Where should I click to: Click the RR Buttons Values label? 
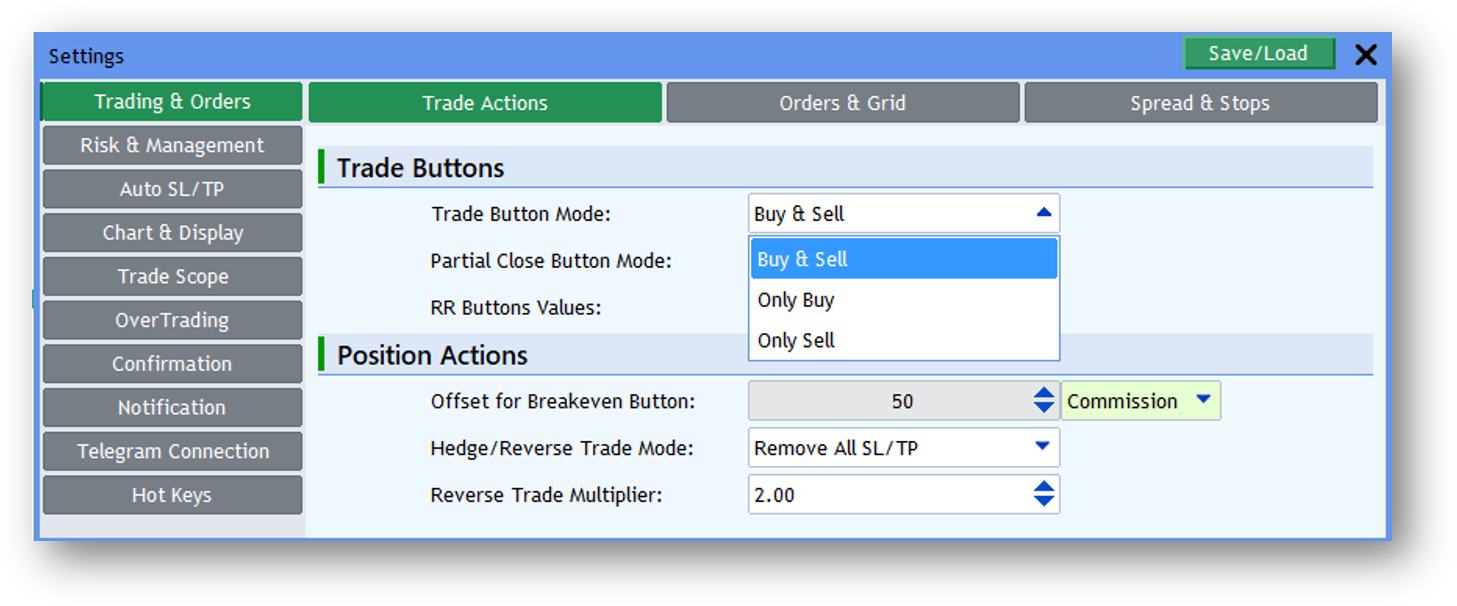[516, 308]
